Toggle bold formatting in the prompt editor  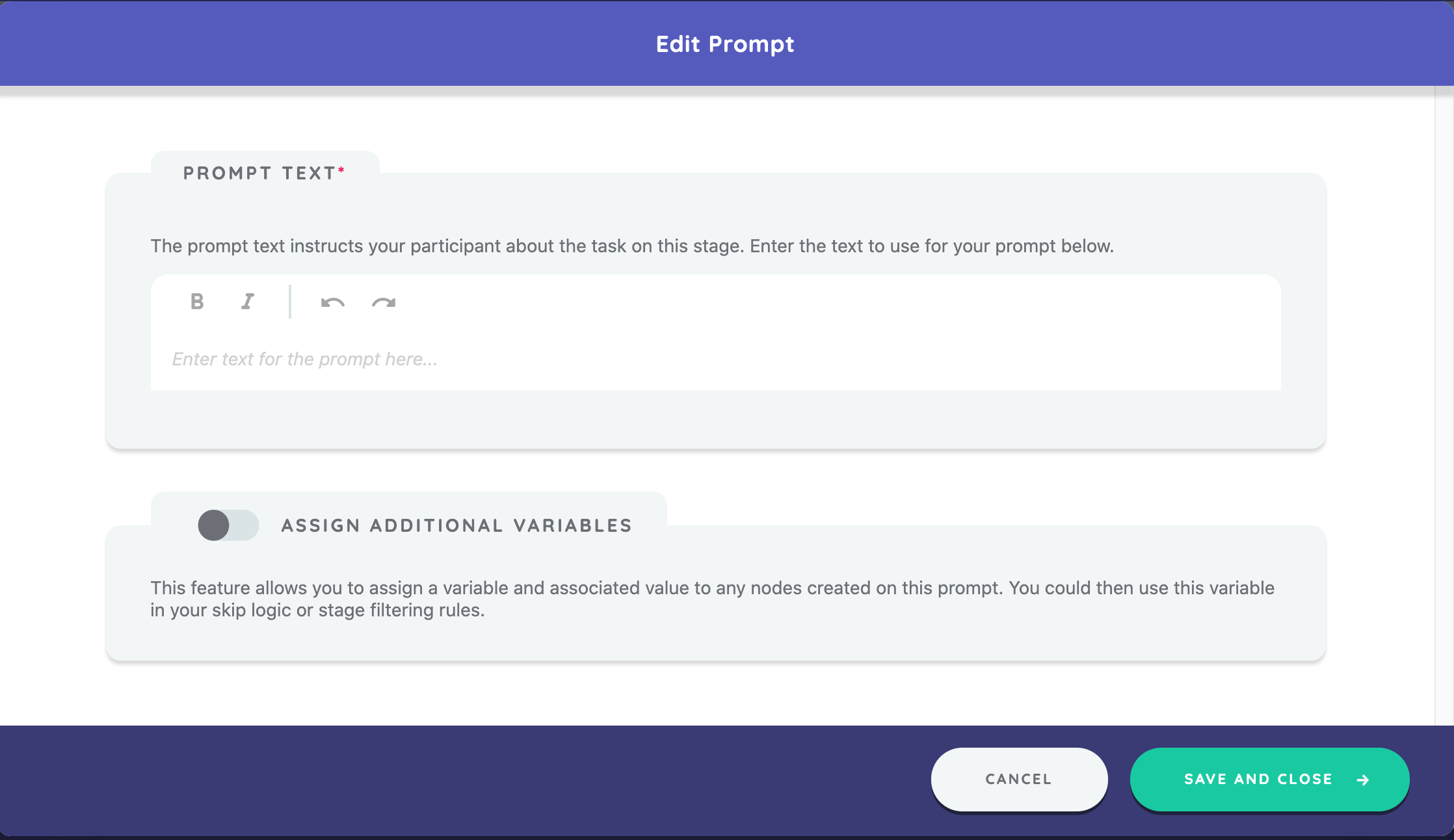(197, 302)
